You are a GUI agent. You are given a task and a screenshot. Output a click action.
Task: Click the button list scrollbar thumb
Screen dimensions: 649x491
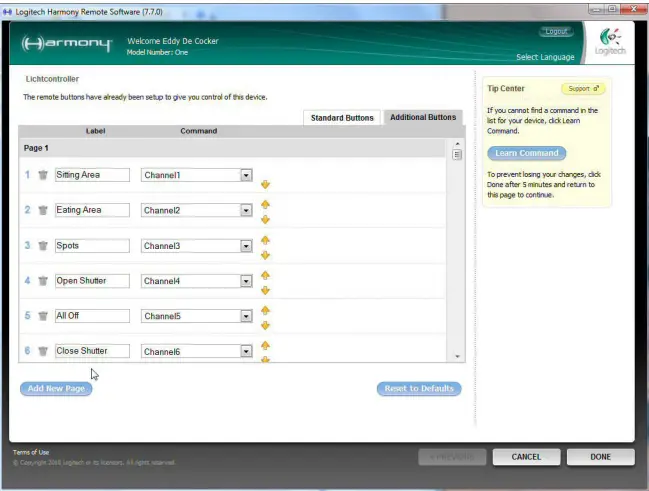pyautogui.click(x=457, y=155)
